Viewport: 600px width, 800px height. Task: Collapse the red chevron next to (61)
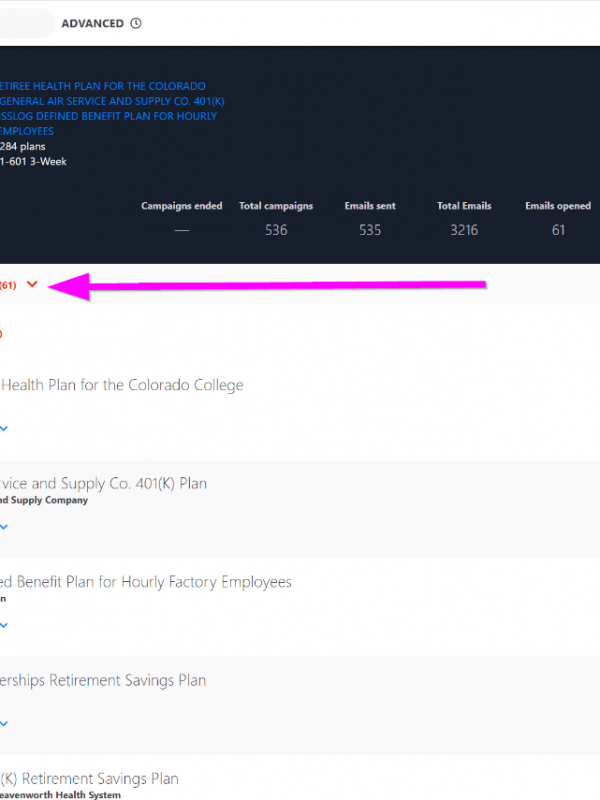[x=33, y=285]
